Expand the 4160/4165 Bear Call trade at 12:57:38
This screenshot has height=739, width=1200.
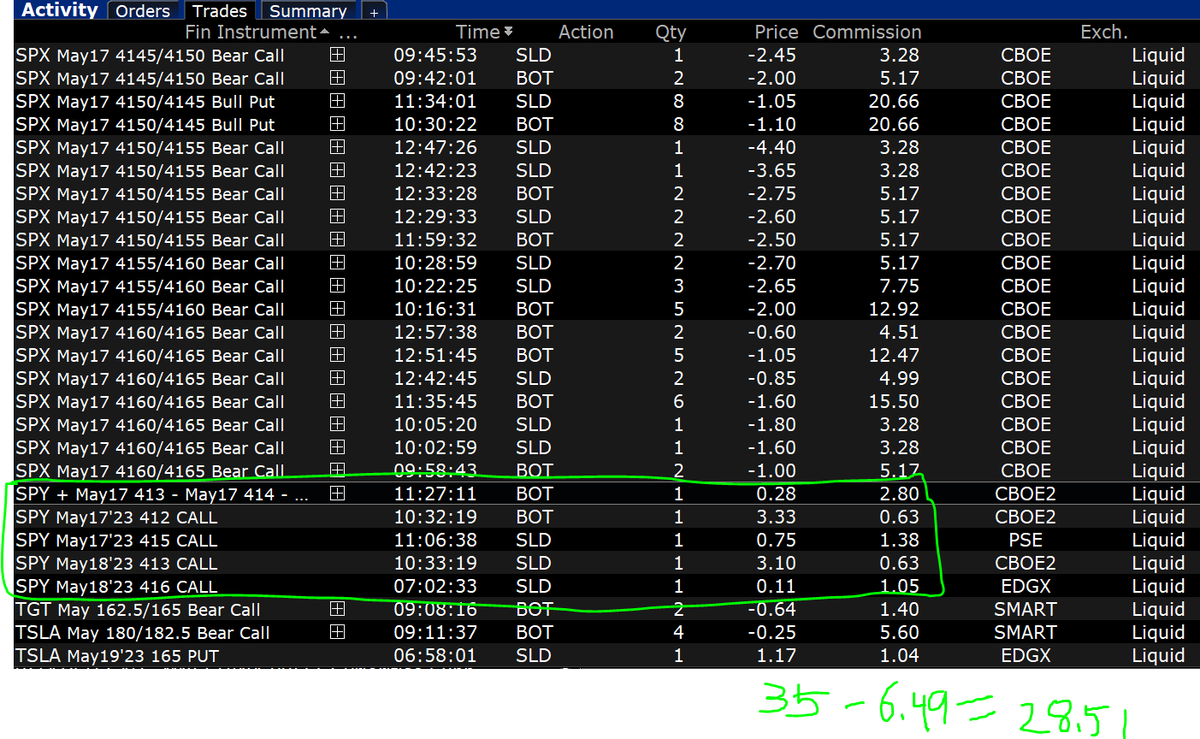coord(337,332)
